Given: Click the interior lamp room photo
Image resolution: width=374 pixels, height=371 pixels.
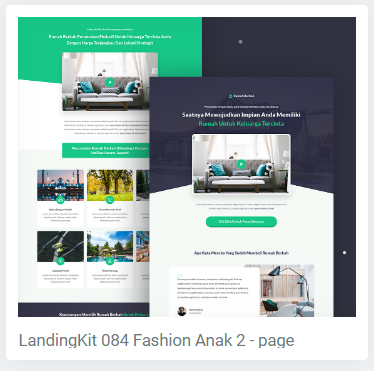Looking at the screenshot, I should pos(286,290).
